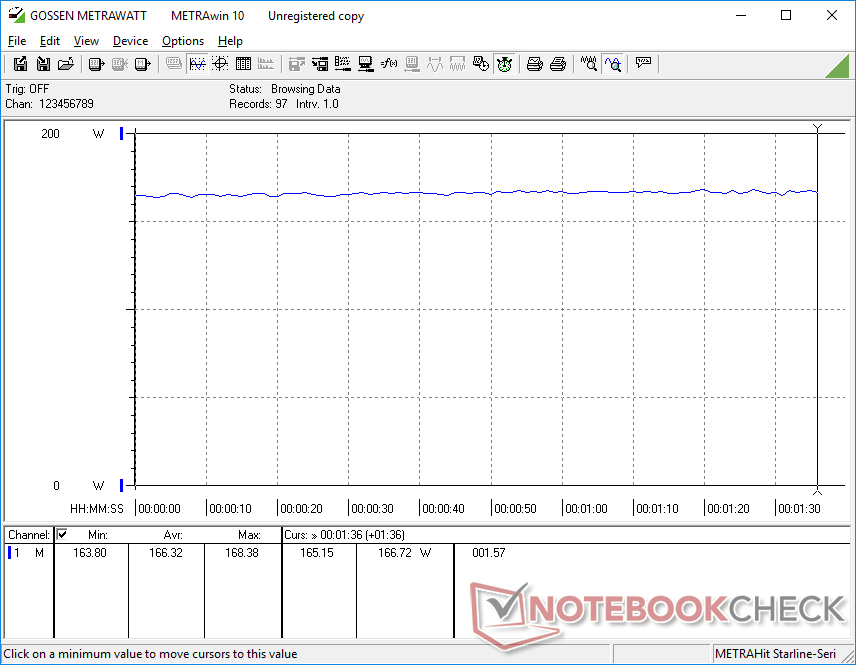Click the greyed-out device stop icon
Image resolution: width=856 pixels, height=665 pixels.
(x=120, y=64)
